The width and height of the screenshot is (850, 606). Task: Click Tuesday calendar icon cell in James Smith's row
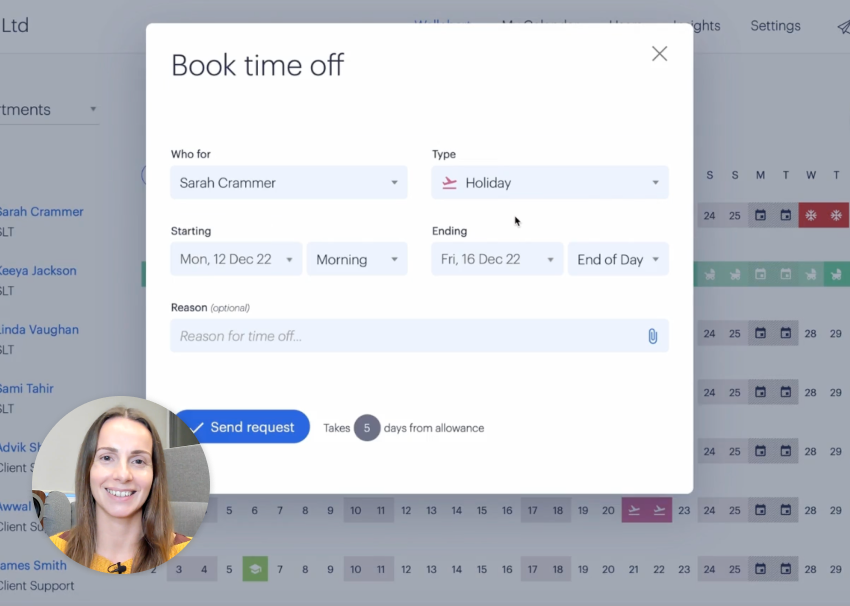786,569
